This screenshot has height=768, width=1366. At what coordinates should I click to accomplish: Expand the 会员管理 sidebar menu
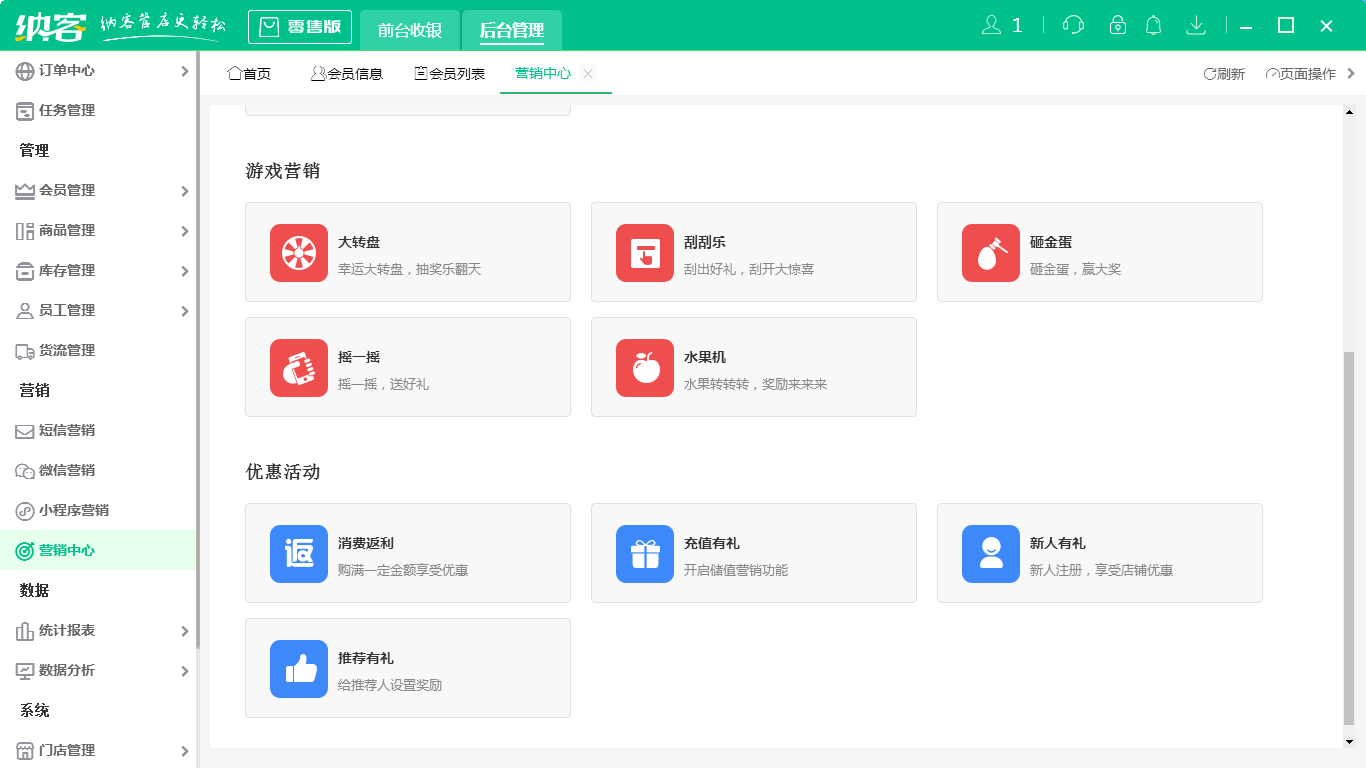(x=100, y=190)
